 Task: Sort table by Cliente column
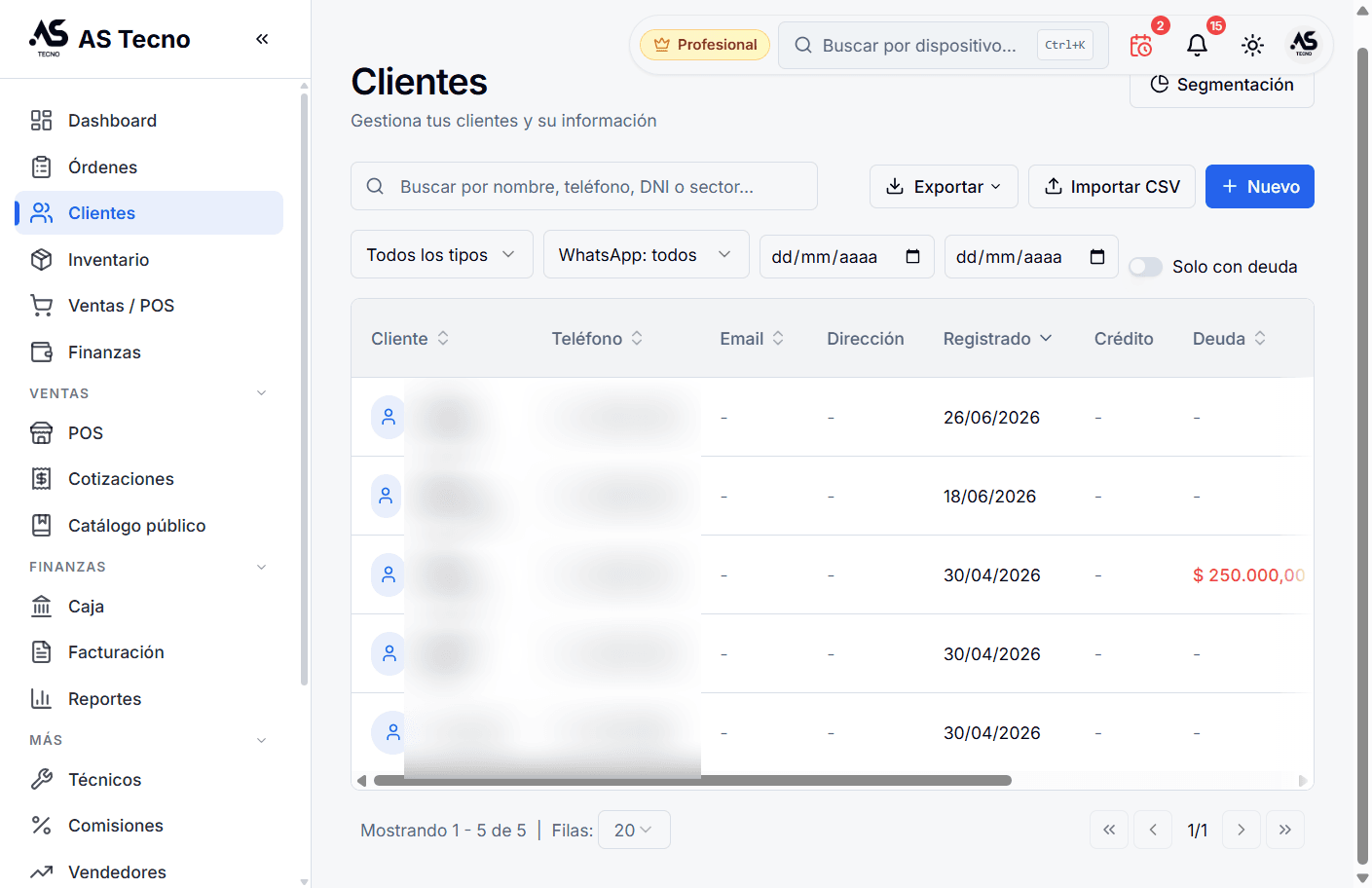coord(410,338)
